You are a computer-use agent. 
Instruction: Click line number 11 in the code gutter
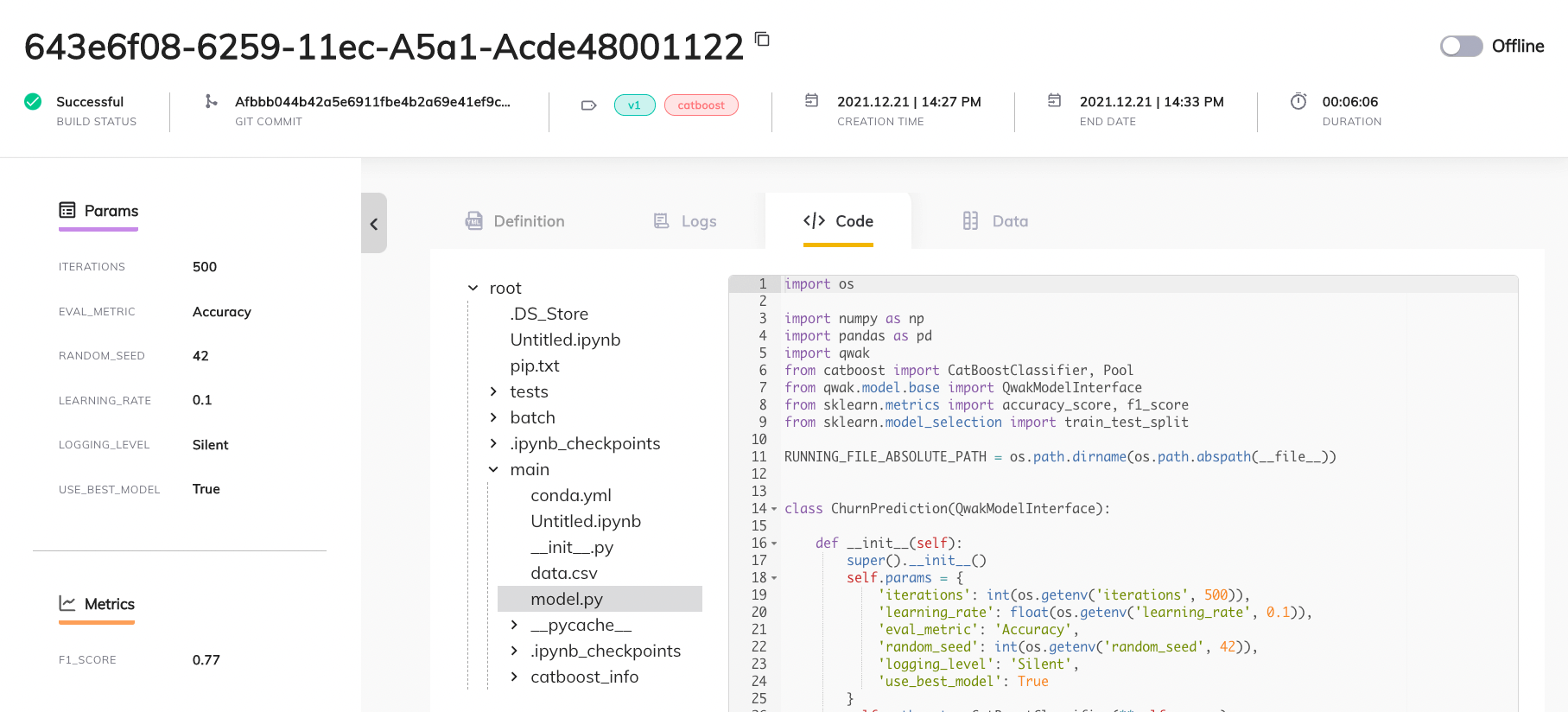point(759,456)
